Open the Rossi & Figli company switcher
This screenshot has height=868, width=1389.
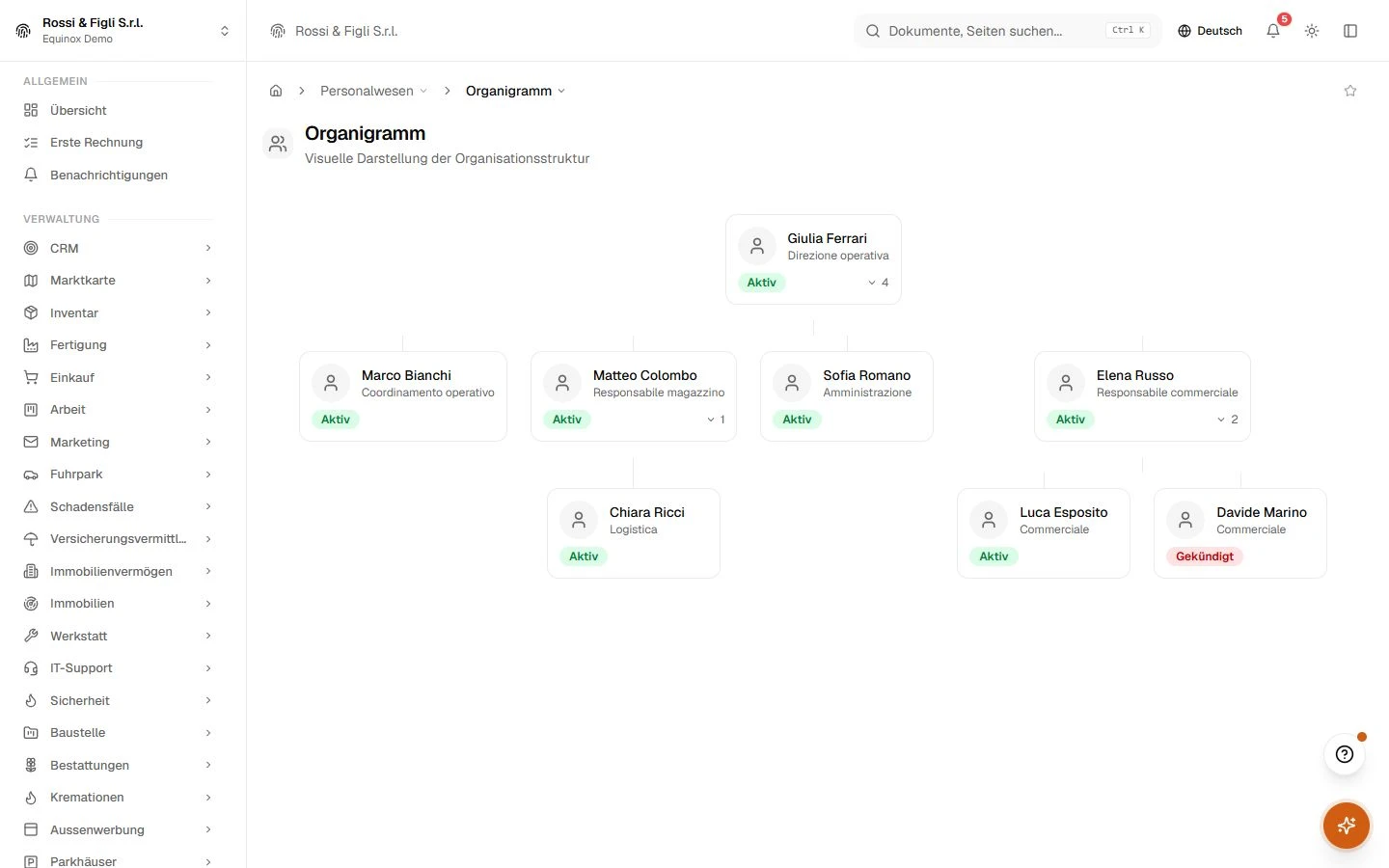pos(123,31)
